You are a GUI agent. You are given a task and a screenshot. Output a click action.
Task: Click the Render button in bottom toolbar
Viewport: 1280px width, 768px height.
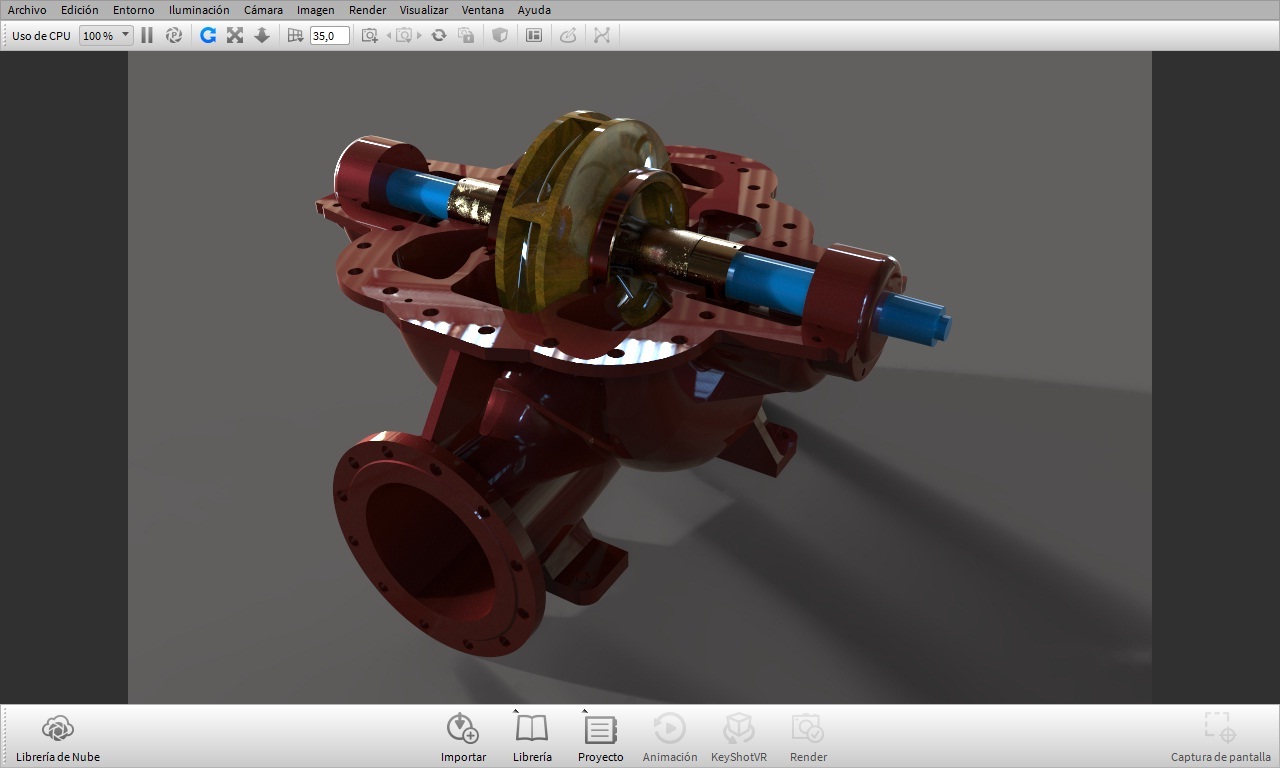click(x=808, y=738)
